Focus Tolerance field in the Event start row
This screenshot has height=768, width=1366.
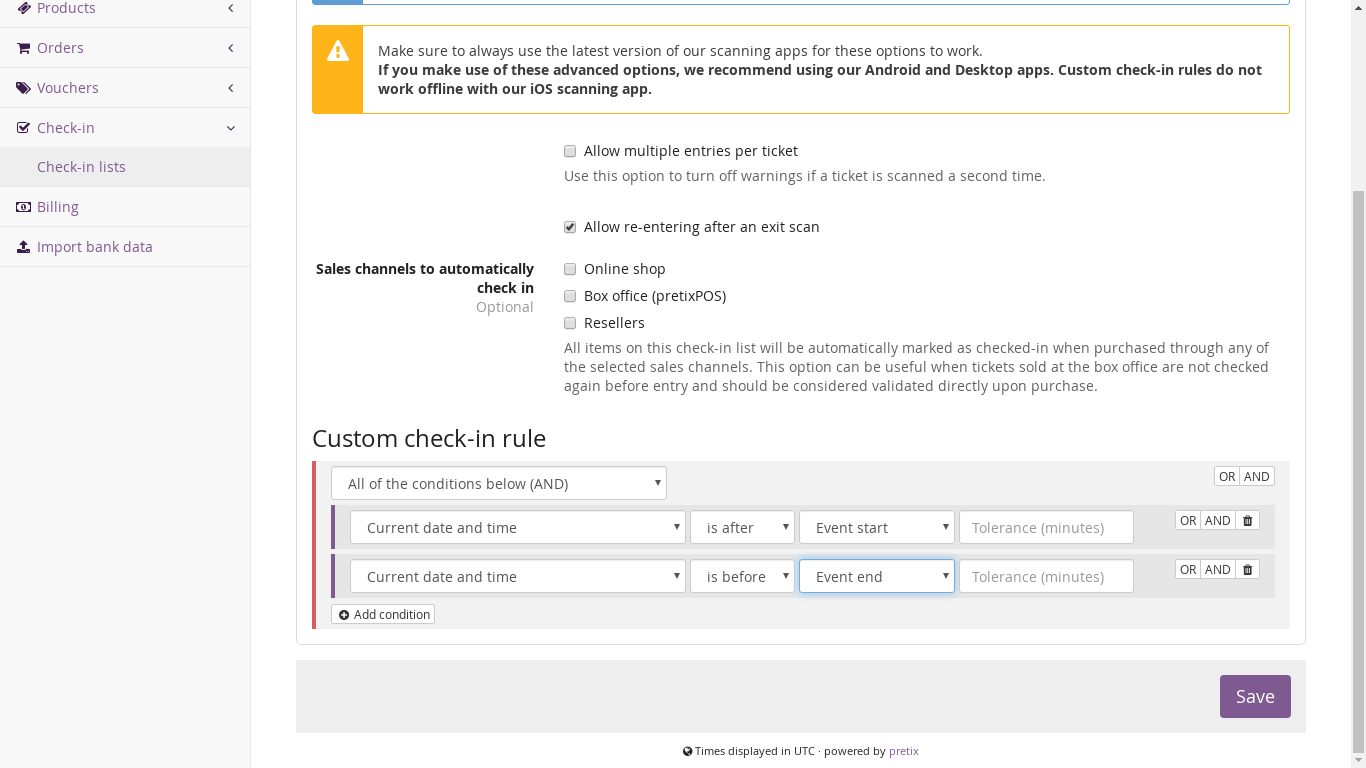pos(1045,527)
